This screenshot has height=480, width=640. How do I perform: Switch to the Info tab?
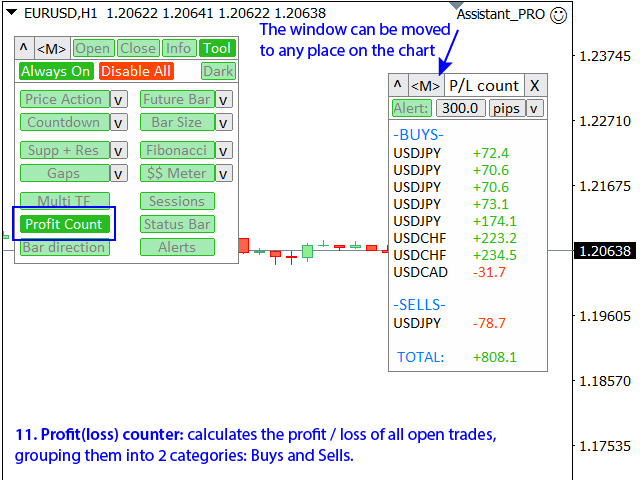pos(178,48)
